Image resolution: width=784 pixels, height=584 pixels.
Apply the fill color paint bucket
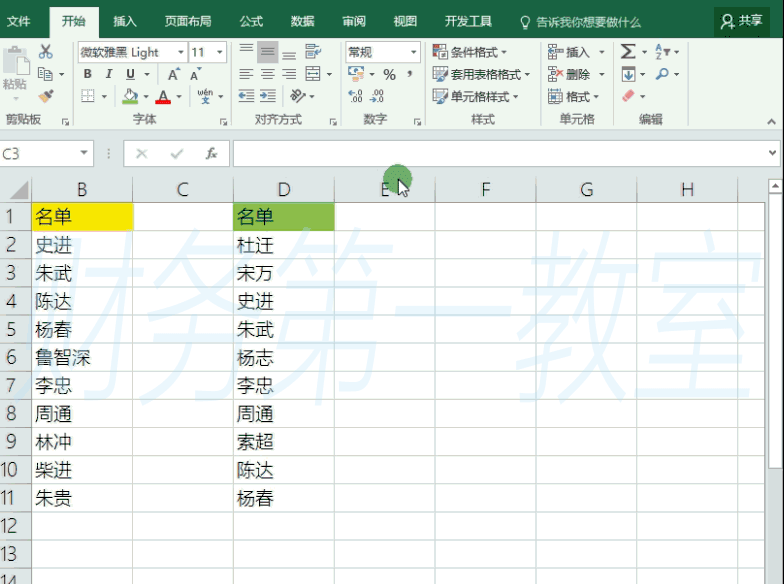[130, 96]
